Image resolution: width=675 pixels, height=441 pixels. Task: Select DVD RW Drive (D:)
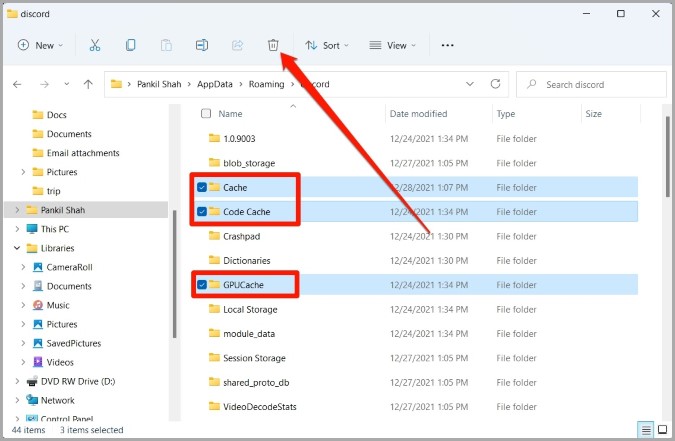(78, 382)
